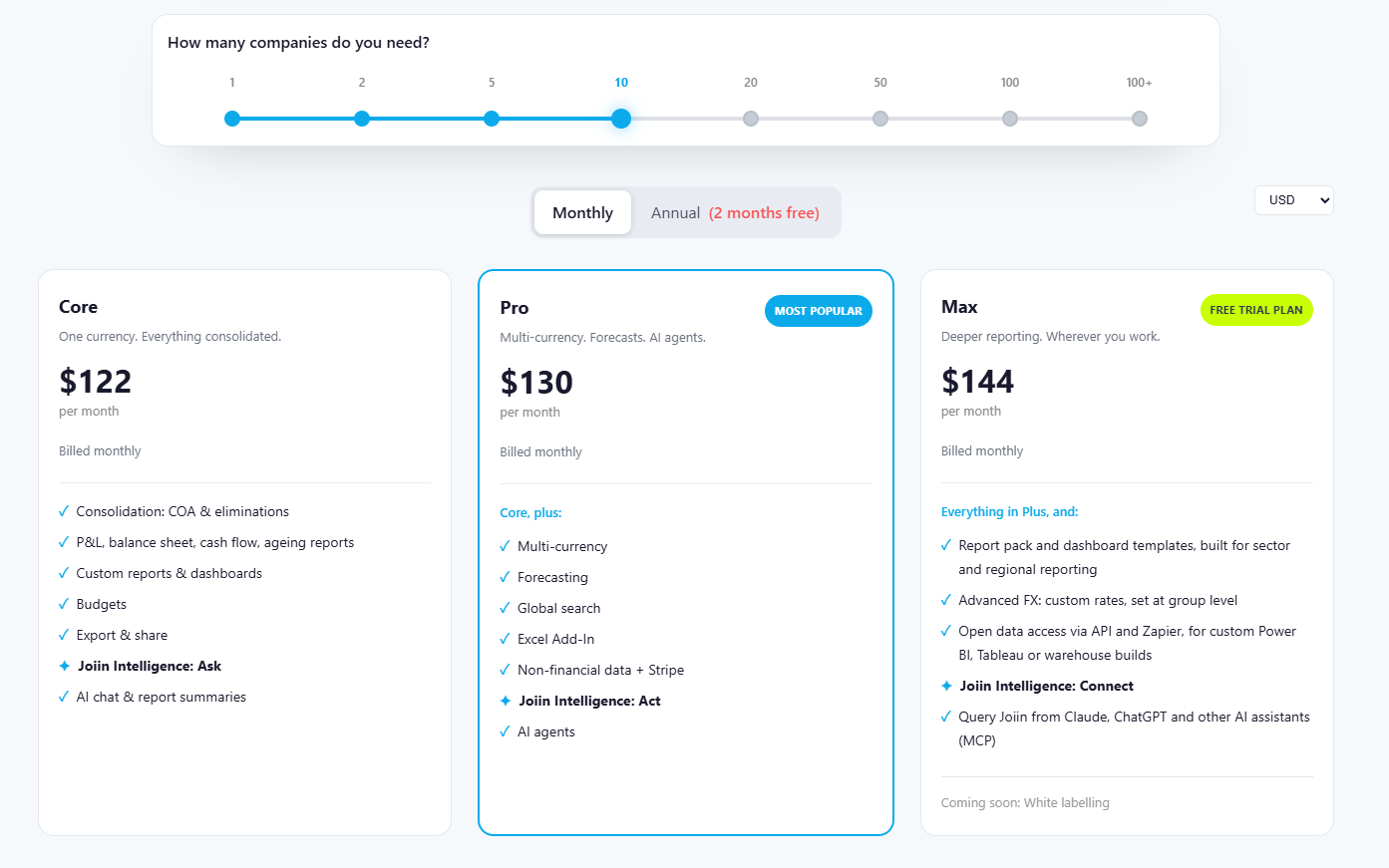Click the Pro plan title
Viewport: 1389px width, 868px height.
click(x=515, y=308)
